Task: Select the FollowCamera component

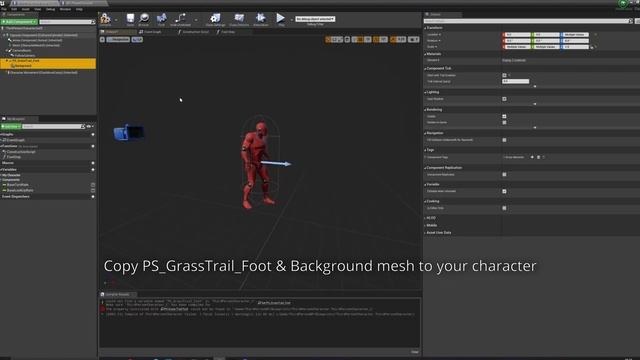Action: tap(24, 55)
